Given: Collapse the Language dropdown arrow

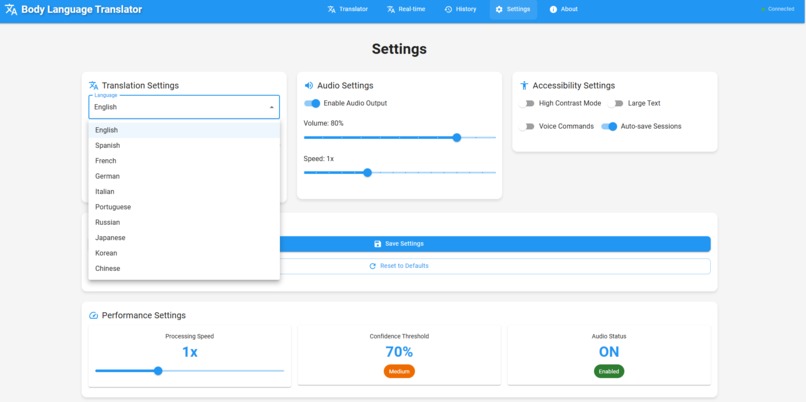Looking at the screenshot, I should pos(271,107).
